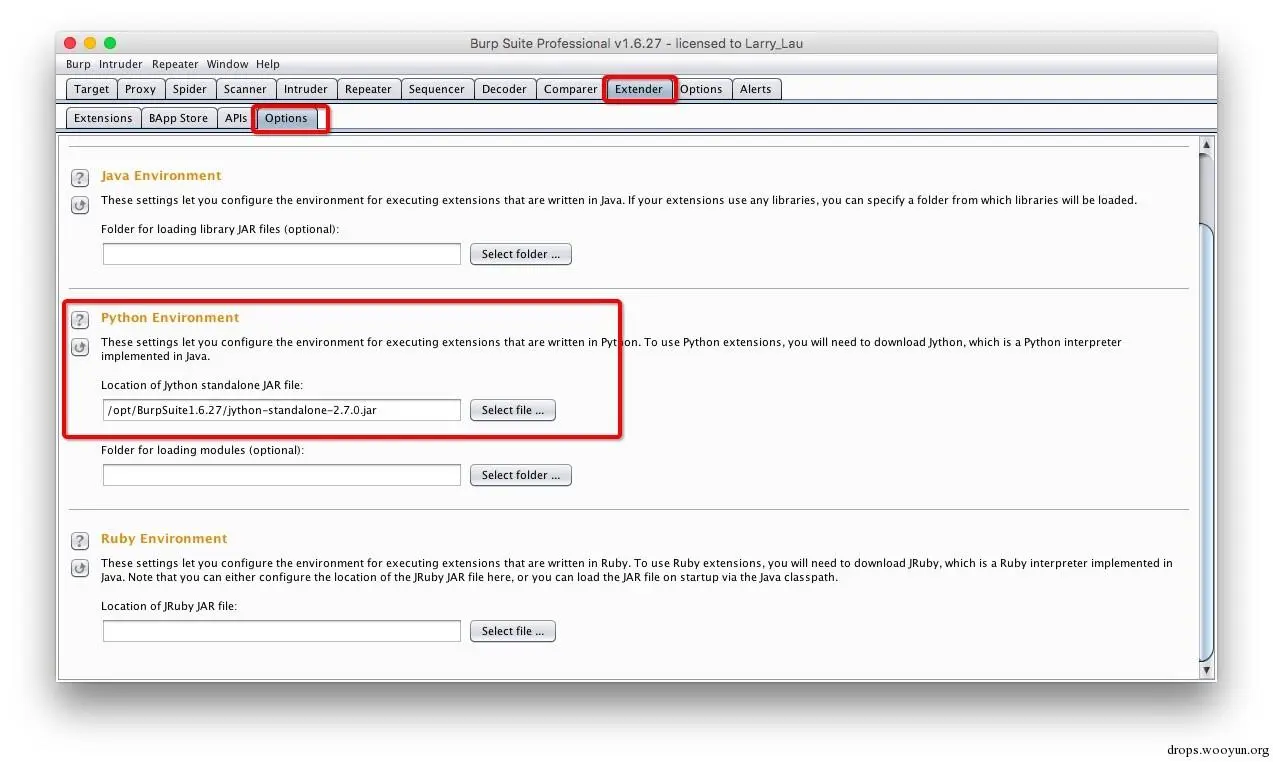
Task: Switch to the Alerts tab
Action: pyautogui.click(x=756, y=89)
